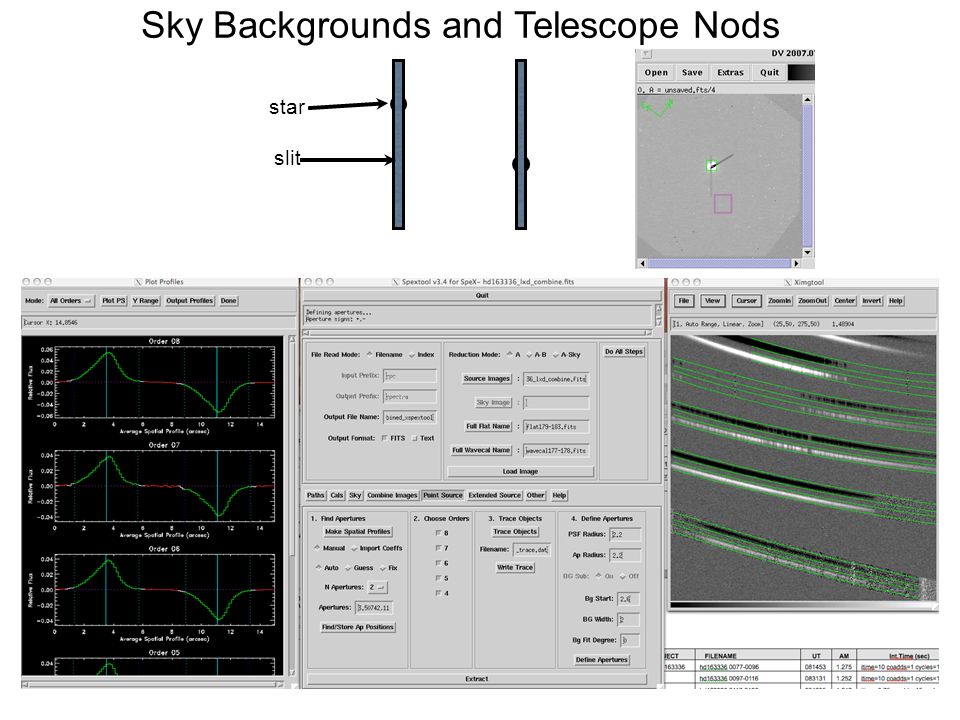The height and width of the screenshot is (720, 960).
Task: Open the View menu in Ximgtool
Action: tap(713, 301)
